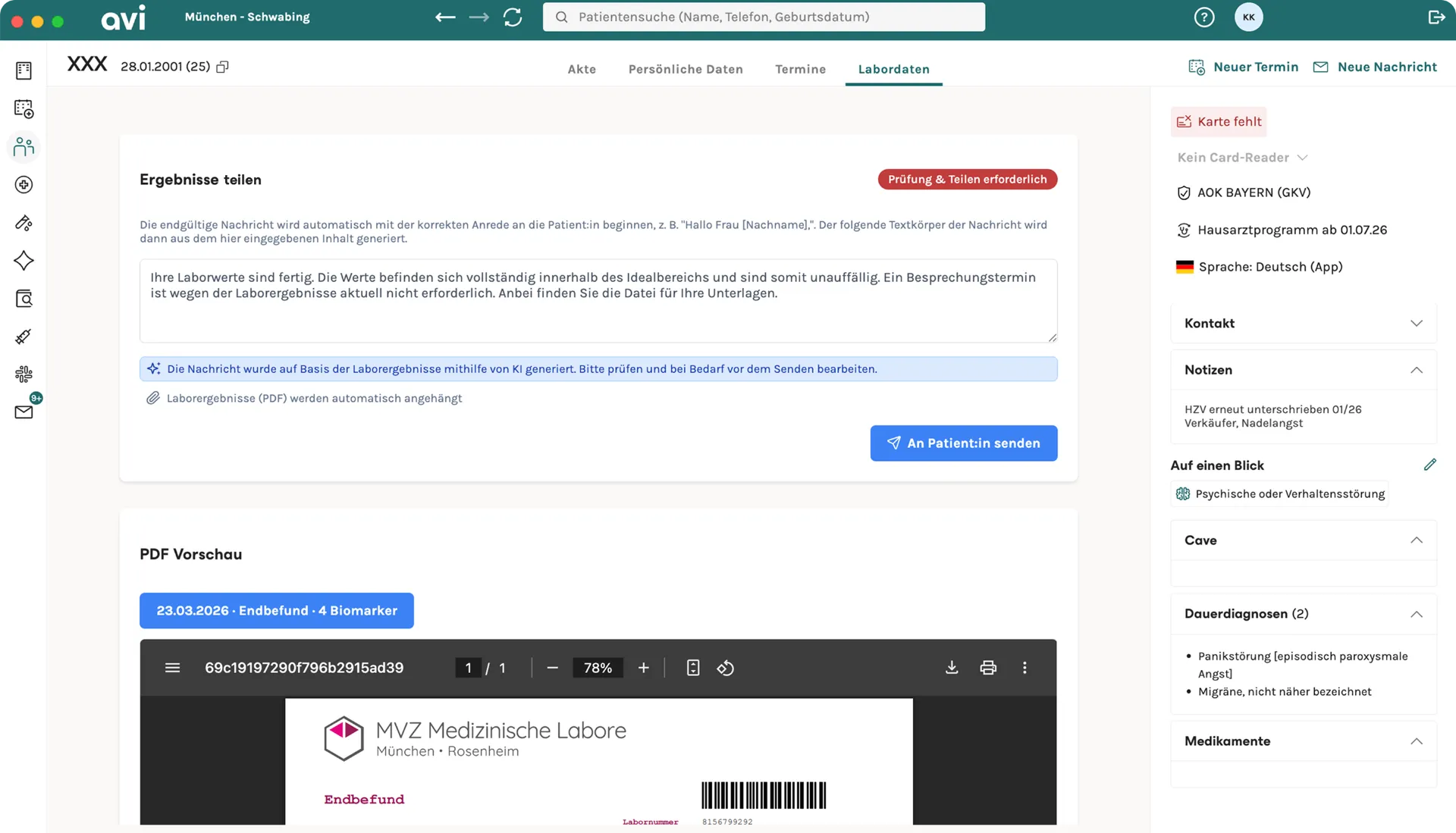Click Prüfung & Teilen erforderlich badge
This screenshot has height=833, width=1456.
[x=967, y=179]
